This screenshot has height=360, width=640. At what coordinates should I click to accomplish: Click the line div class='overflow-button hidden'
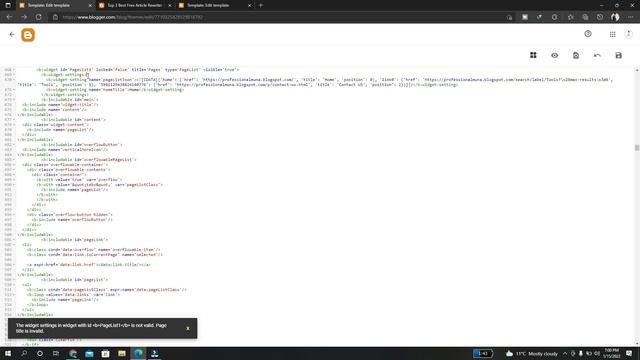pos(70,215)
